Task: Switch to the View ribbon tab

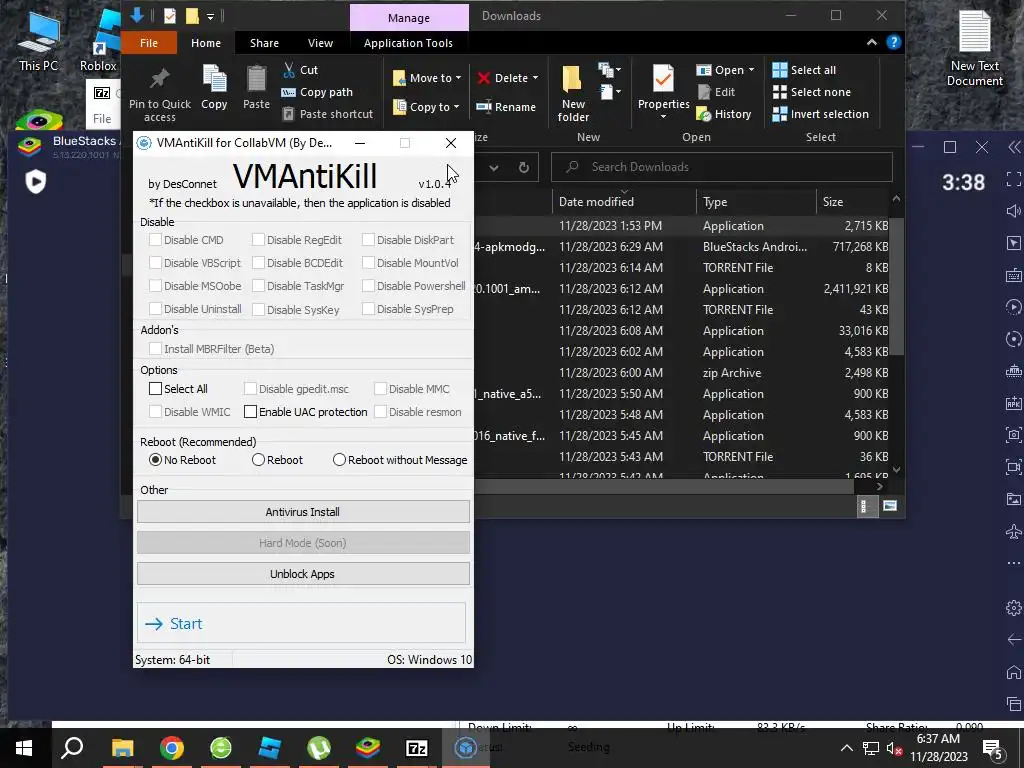Action: tap(320, 42)
